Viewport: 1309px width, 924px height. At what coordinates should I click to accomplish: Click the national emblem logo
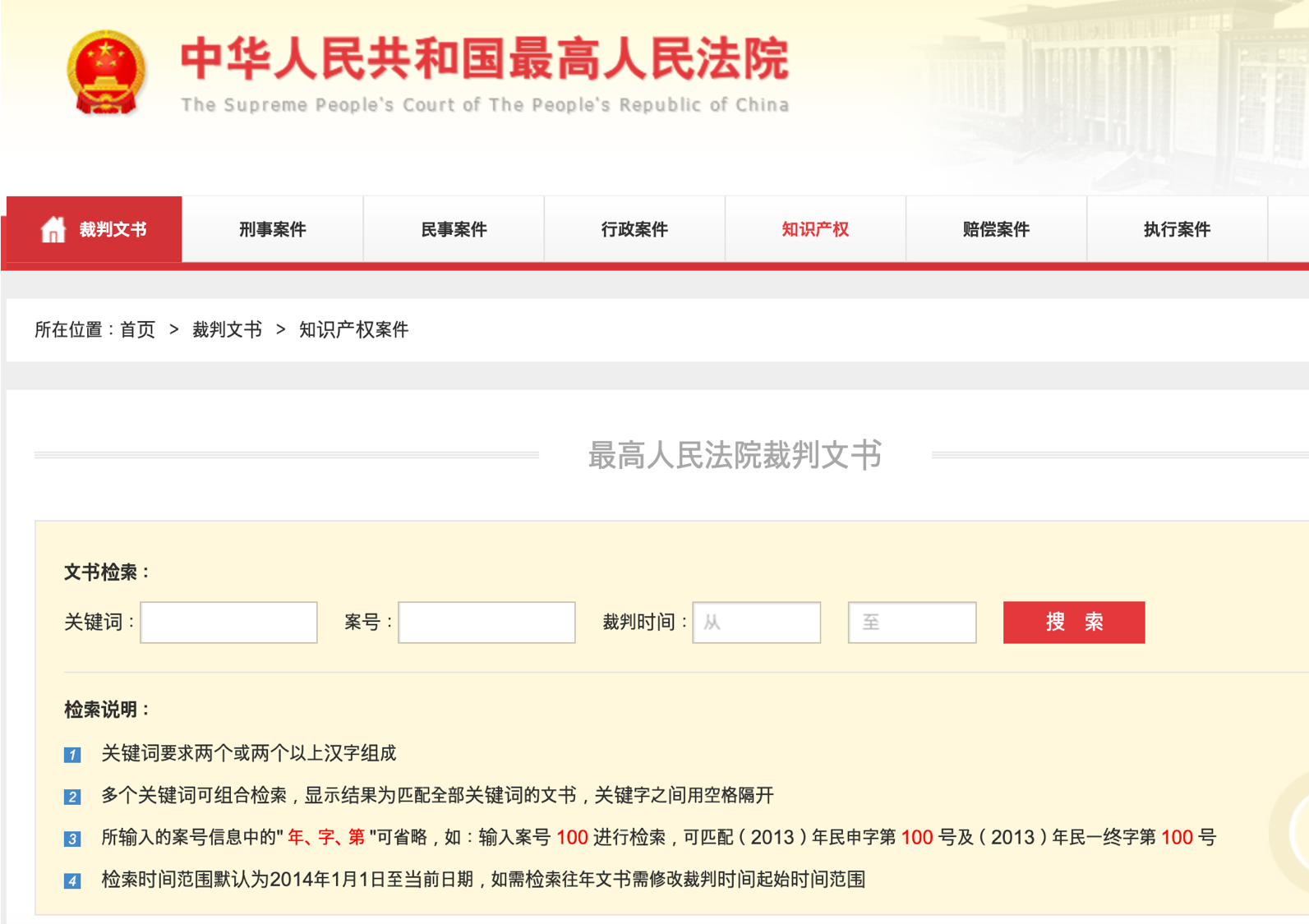coord(107,73)
